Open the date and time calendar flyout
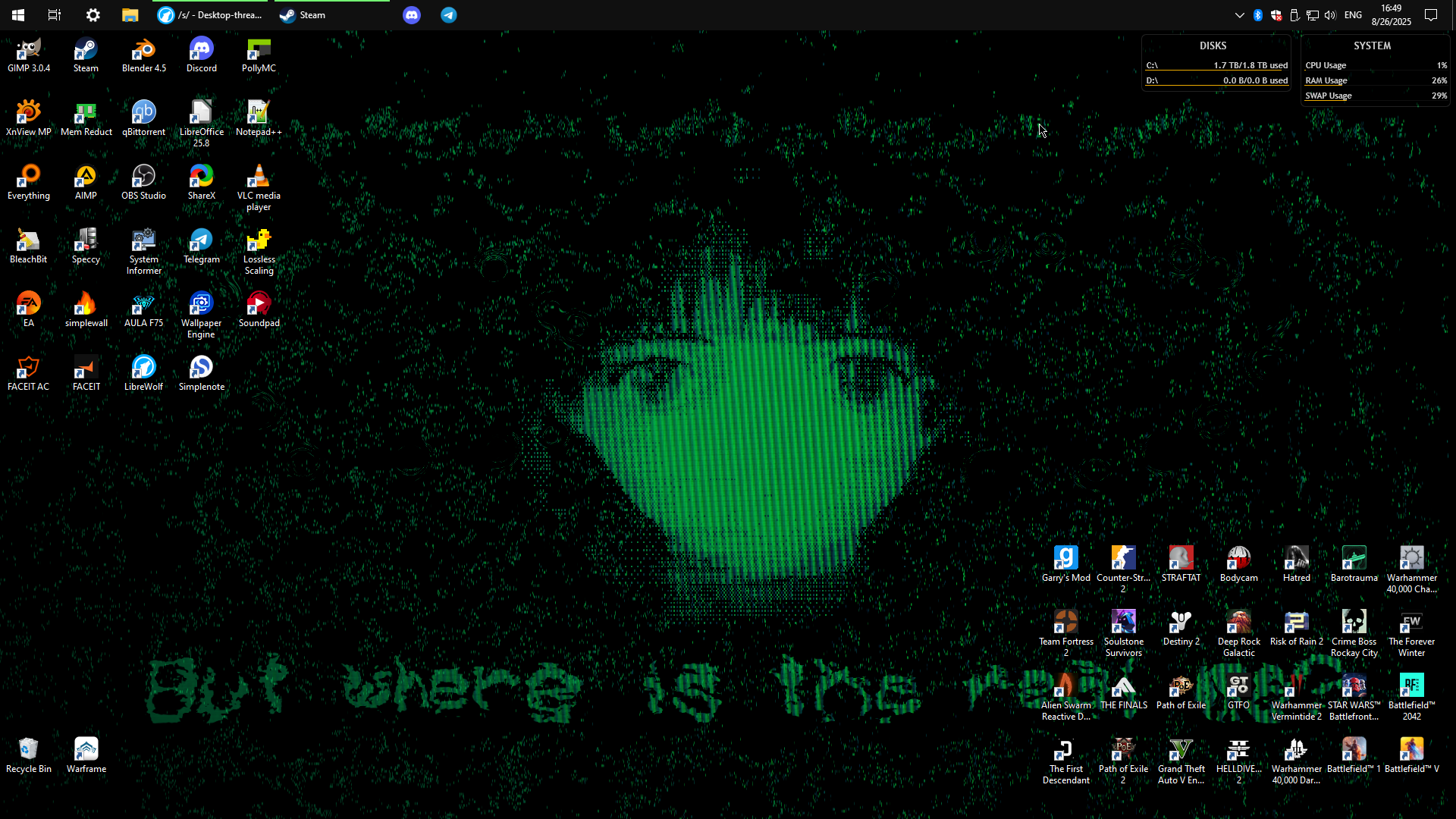Screen dimensions: 1456x819 1391,15
